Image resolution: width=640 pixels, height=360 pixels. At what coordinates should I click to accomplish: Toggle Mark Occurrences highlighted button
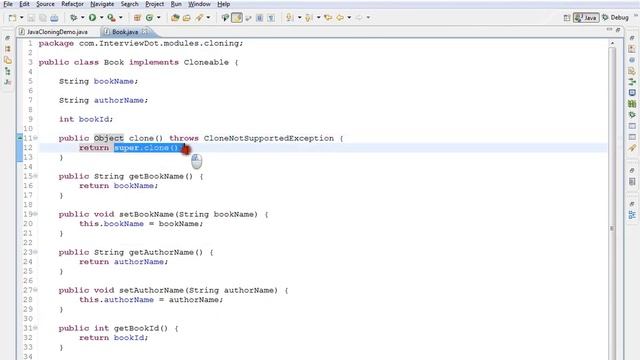coord(237,18)
